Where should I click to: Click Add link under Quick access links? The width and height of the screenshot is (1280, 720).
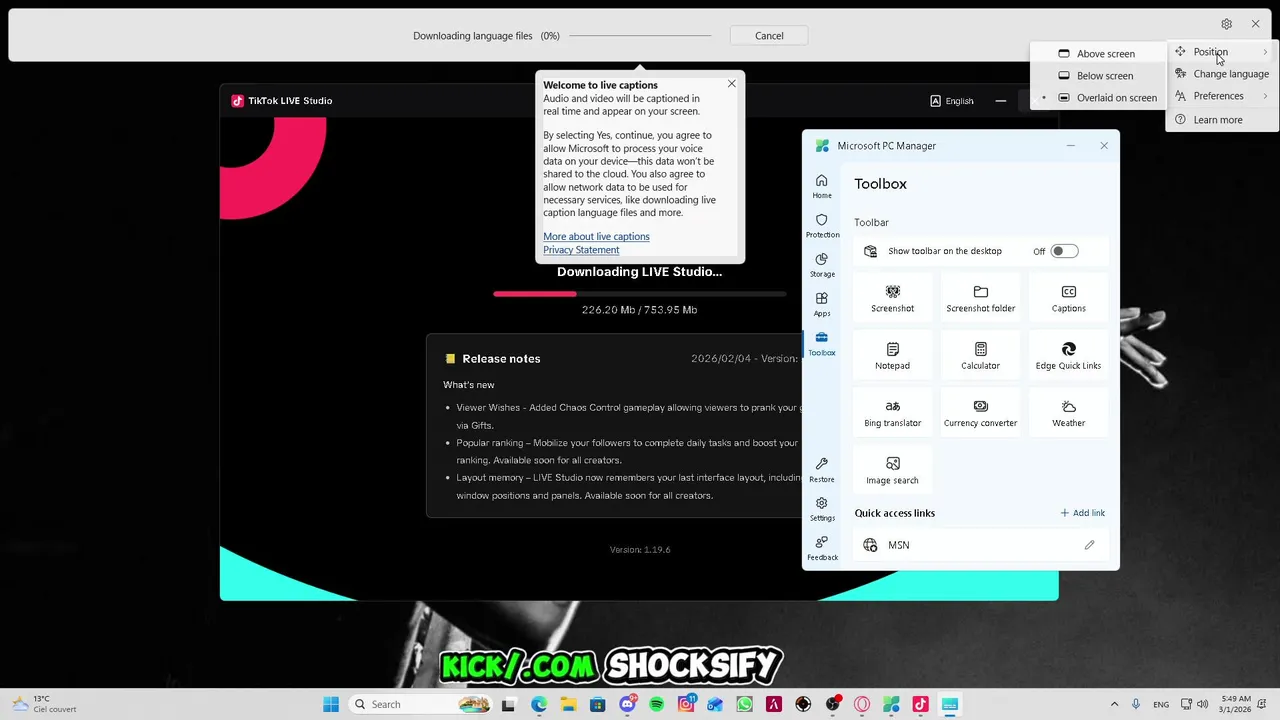(x=1082, y=513)
